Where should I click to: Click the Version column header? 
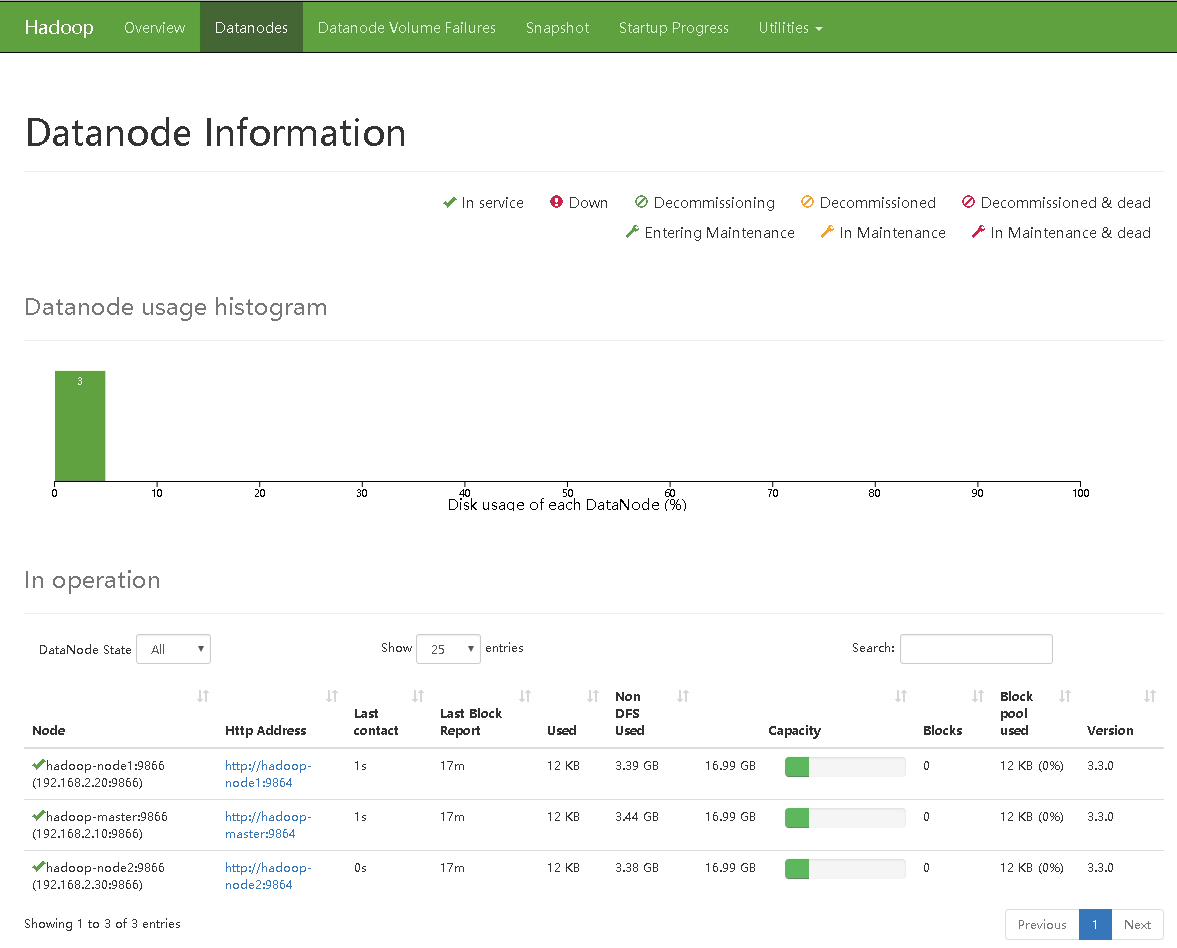pyautogui.click(x=1109, y=730)
